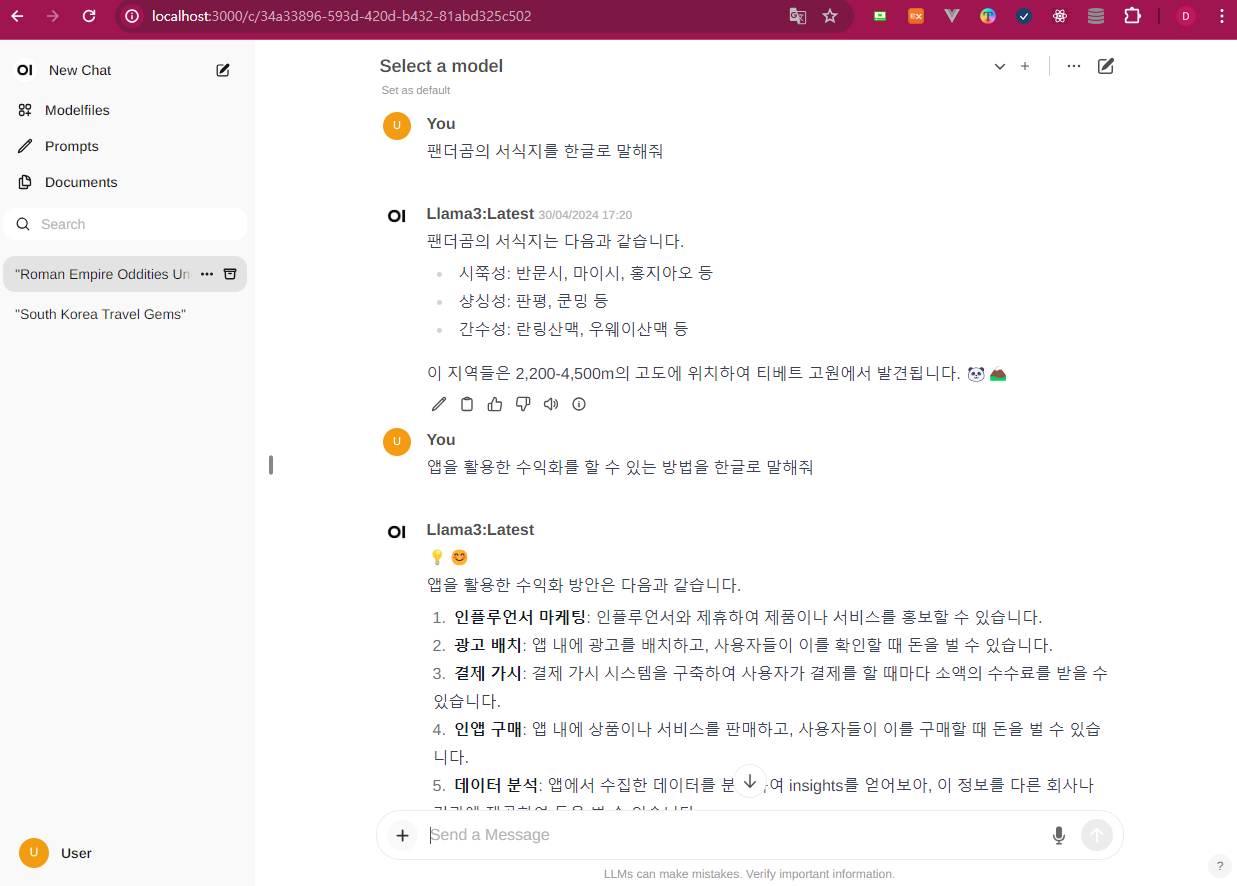Show generation info for first response

click(x=579, y=404)
